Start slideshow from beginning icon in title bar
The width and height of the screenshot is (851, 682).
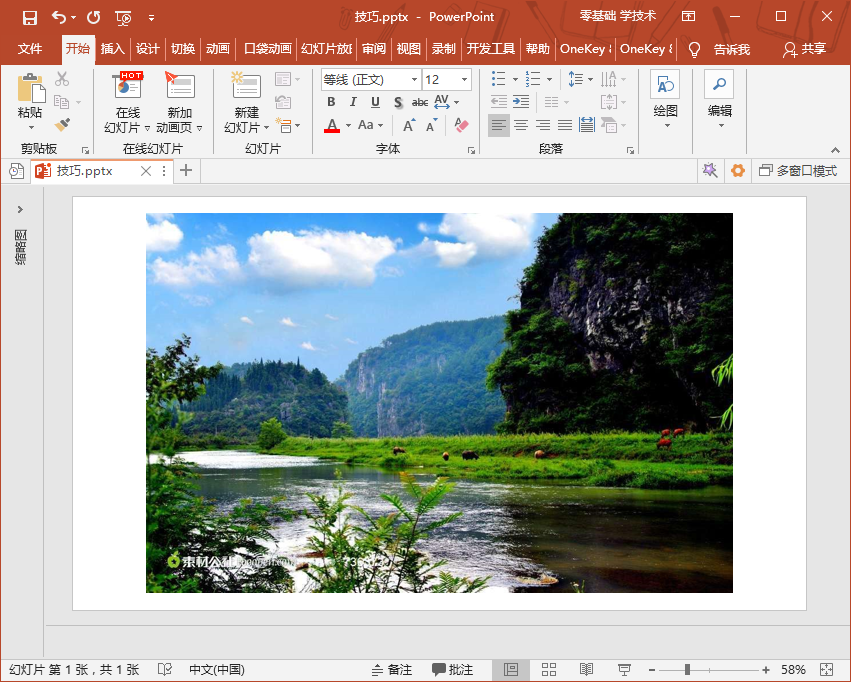124,18
